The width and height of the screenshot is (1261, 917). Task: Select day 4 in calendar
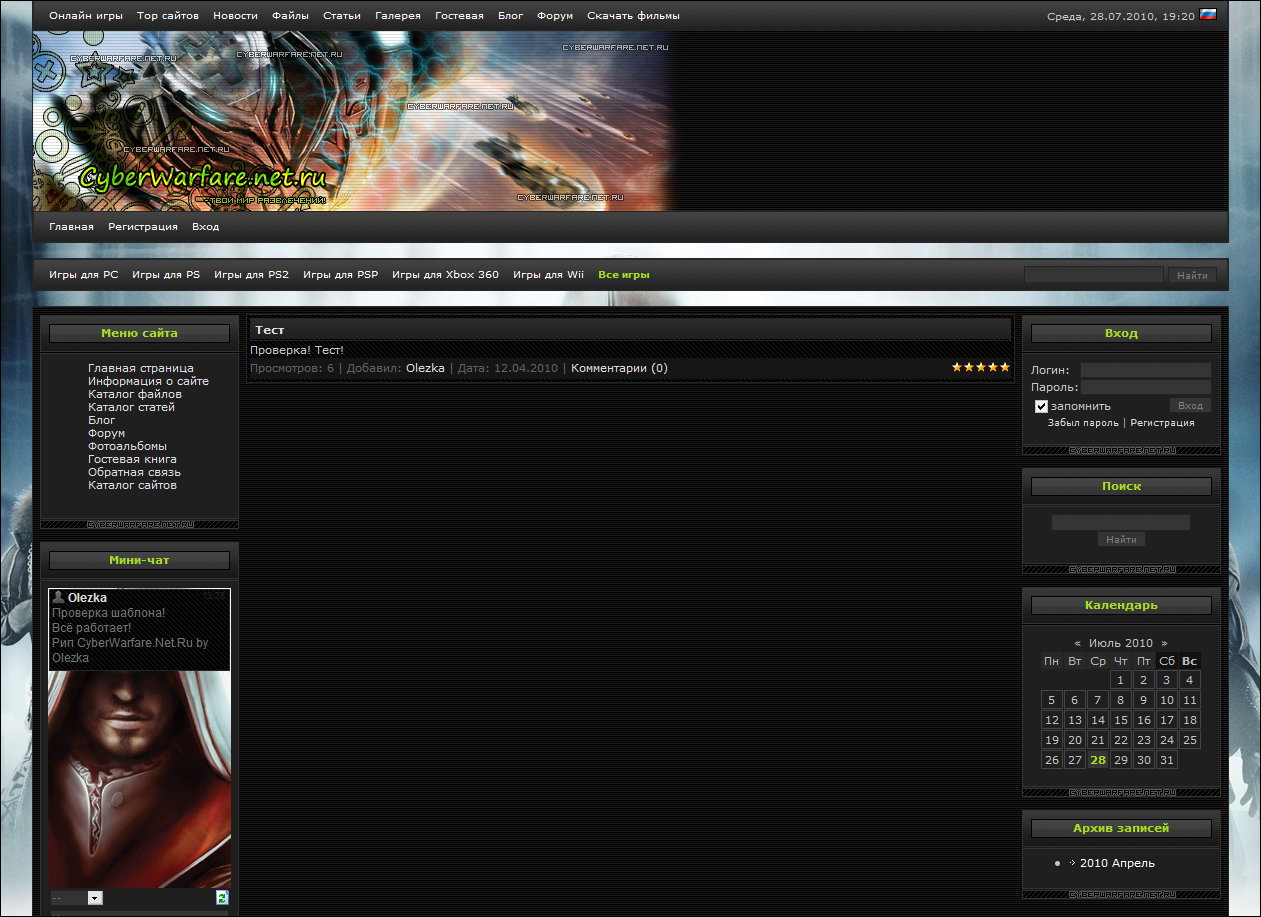1190,680
